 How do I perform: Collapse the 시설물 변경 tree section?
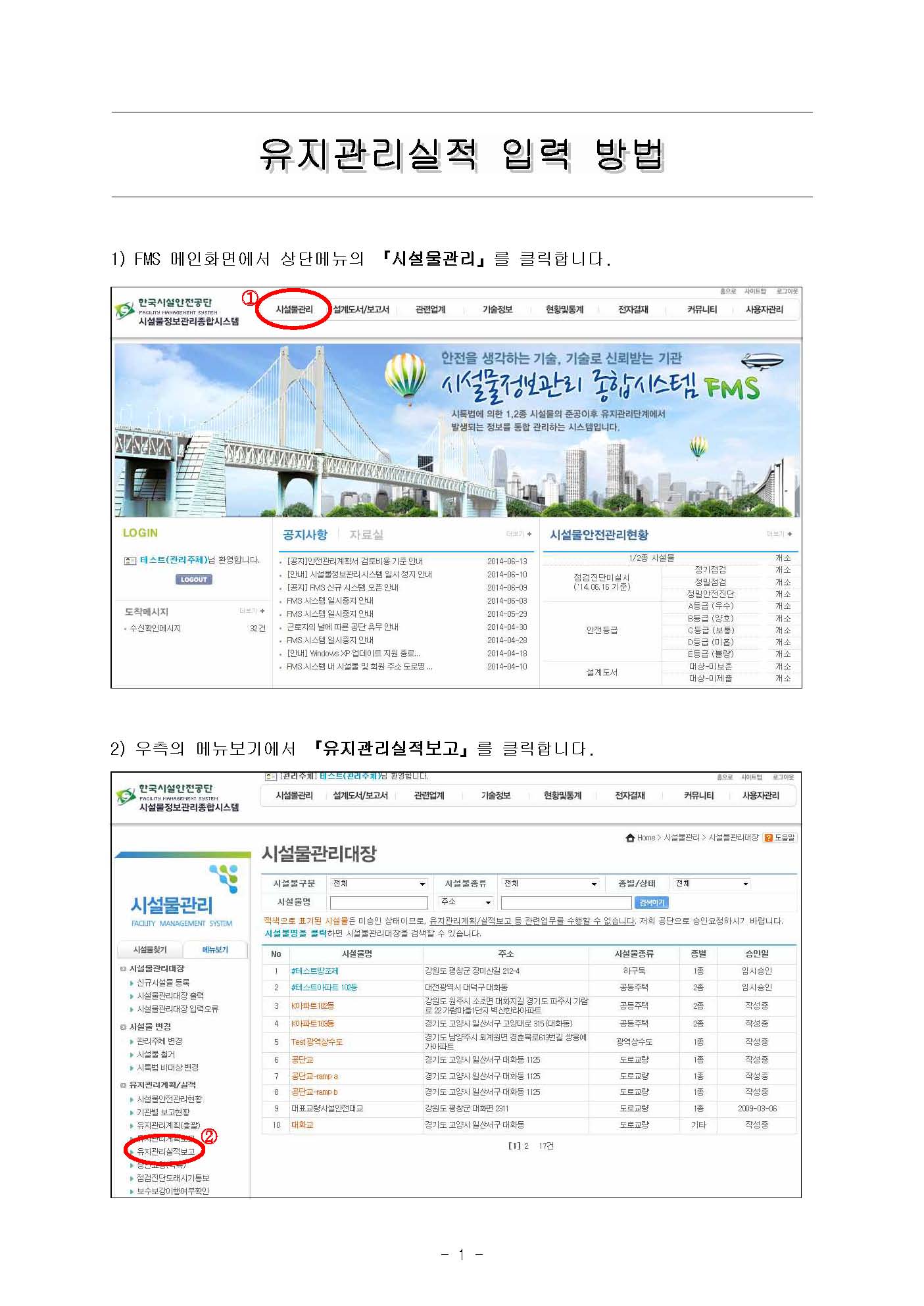click(123, 1027)
